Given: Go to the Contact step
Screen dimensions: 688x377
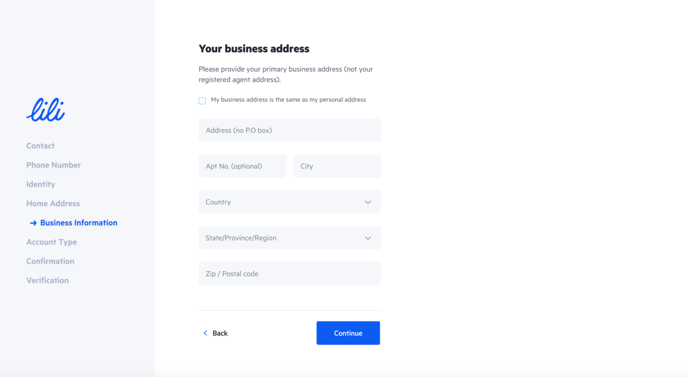Looking at the screenshot, I should [40, 146].
